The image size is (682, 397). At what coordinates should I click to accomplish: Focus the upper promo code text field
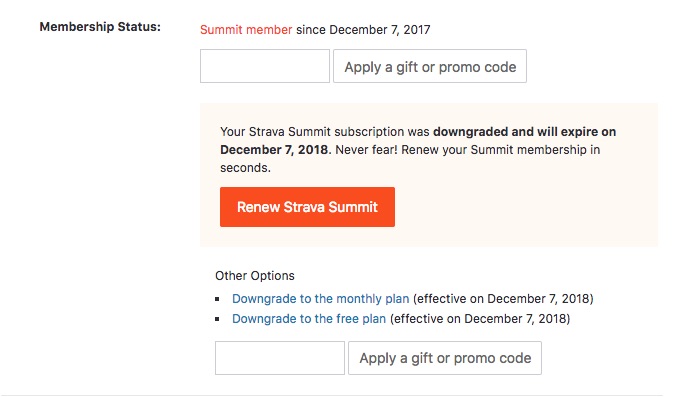[265, 66]
